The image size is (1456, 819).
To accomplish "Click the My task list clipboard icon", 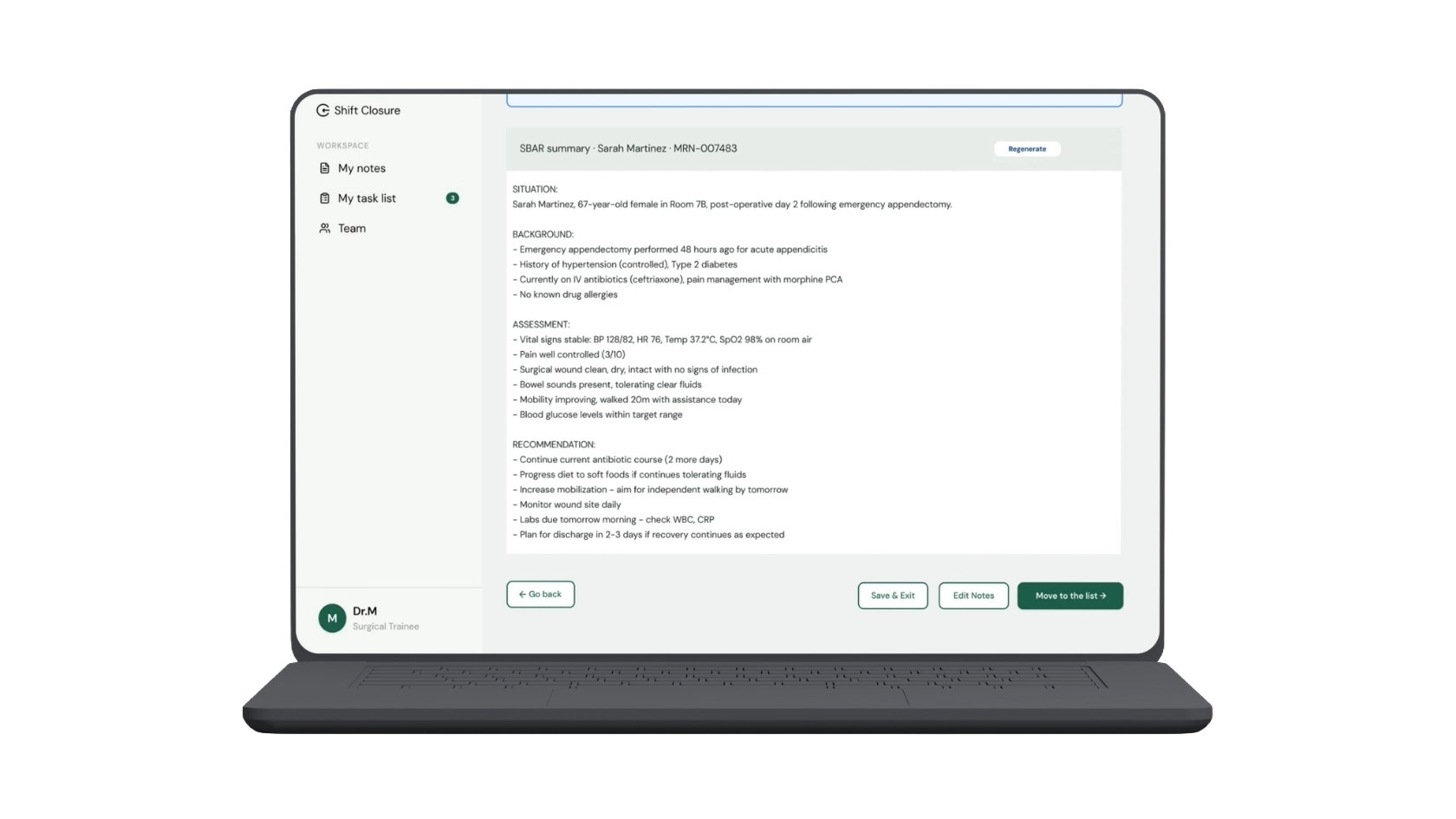I will 324,198.
